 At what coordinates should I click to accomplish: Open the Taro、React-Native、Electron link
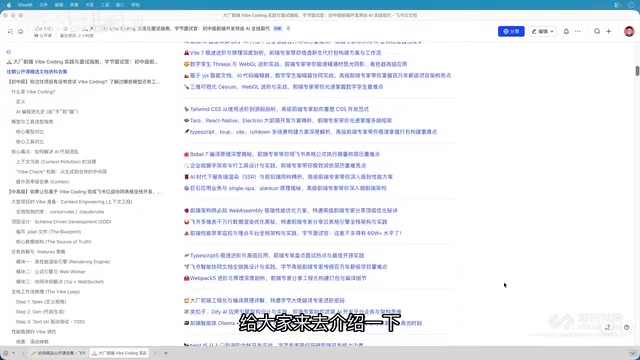tap(291, 120)
